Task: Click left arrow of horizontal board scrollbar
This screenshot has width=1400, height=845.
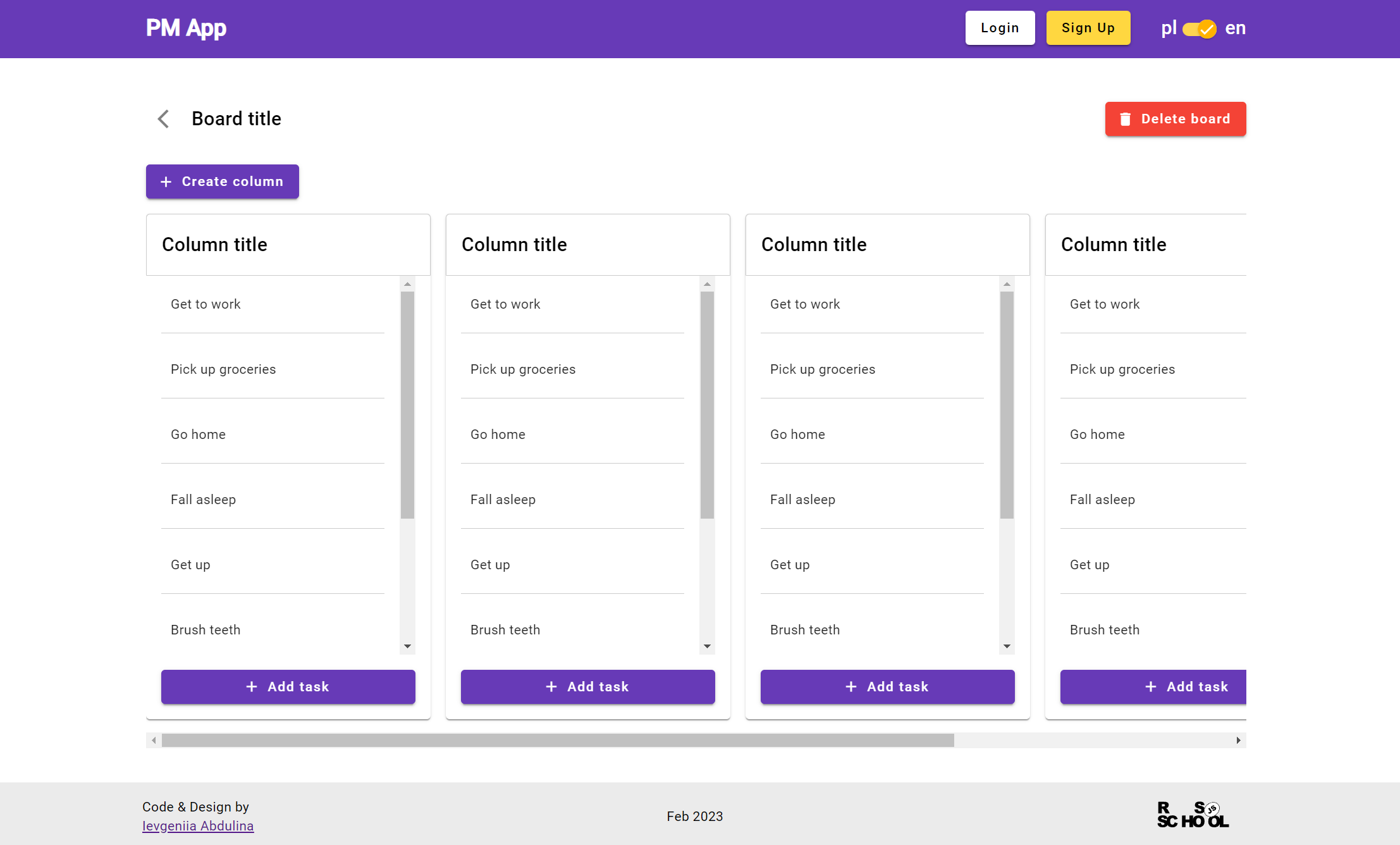Action: point(154,740)
